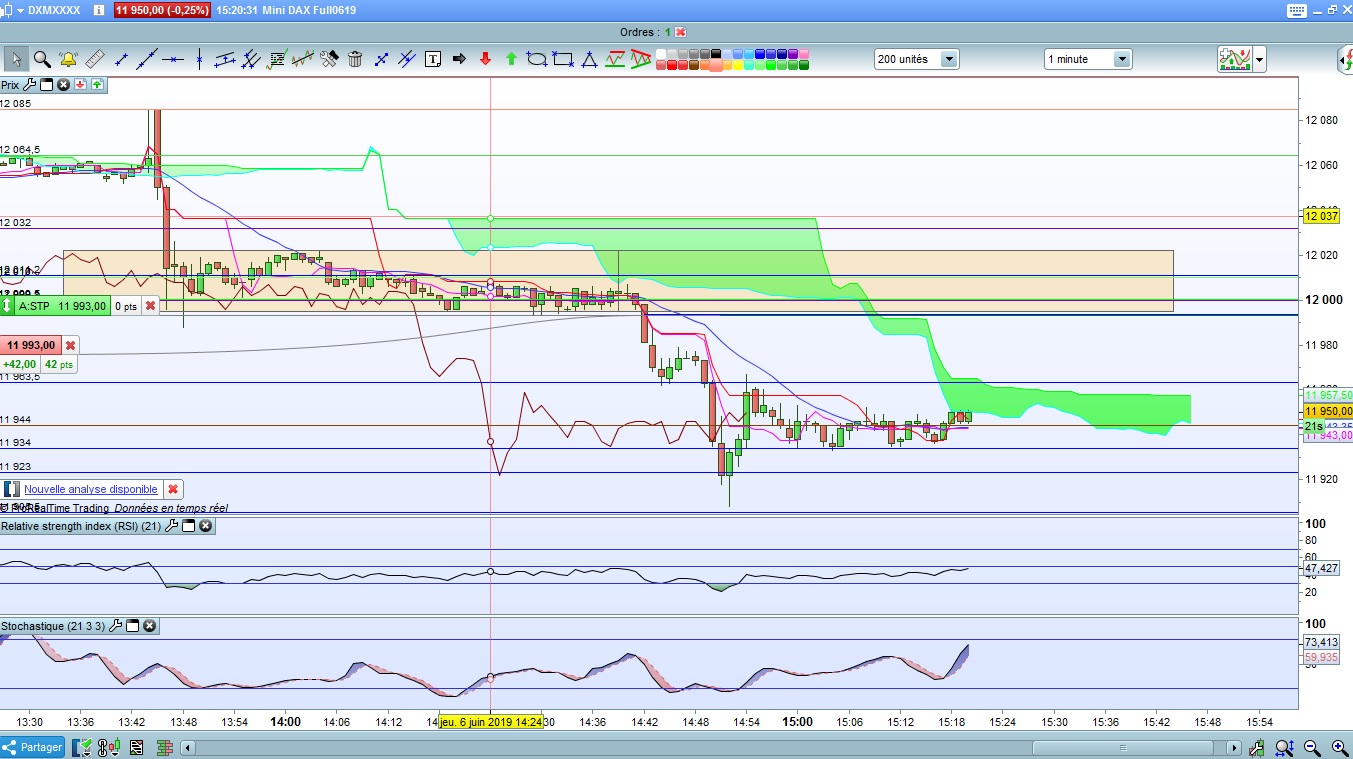Image resolution: width=1353 pixels, height=759 pixels.
Task: Open Nouvelle analyse disponible link
Action: [x=91, y=489]
